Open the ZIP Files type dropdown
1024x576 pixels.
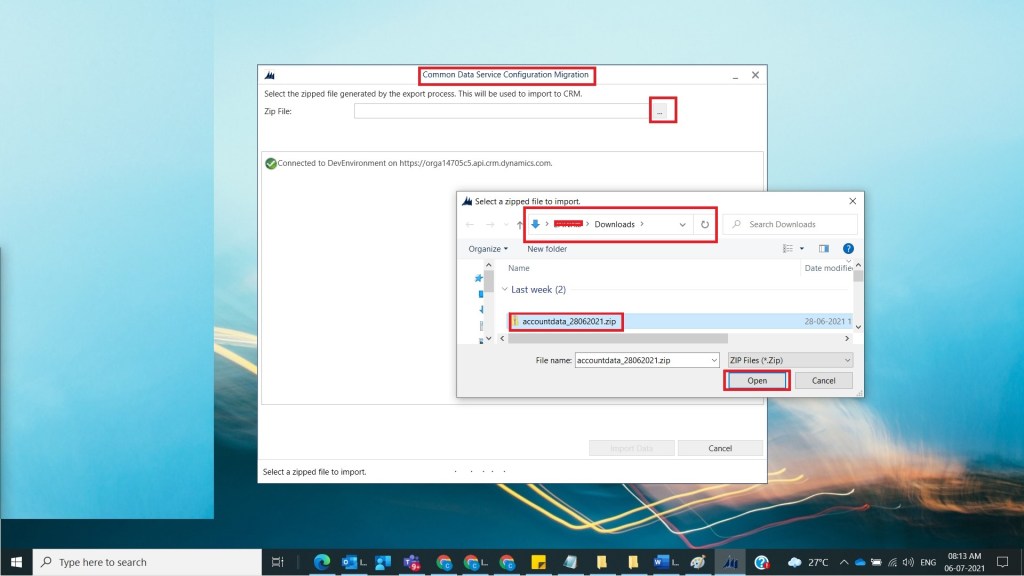[x=791, y=360]
